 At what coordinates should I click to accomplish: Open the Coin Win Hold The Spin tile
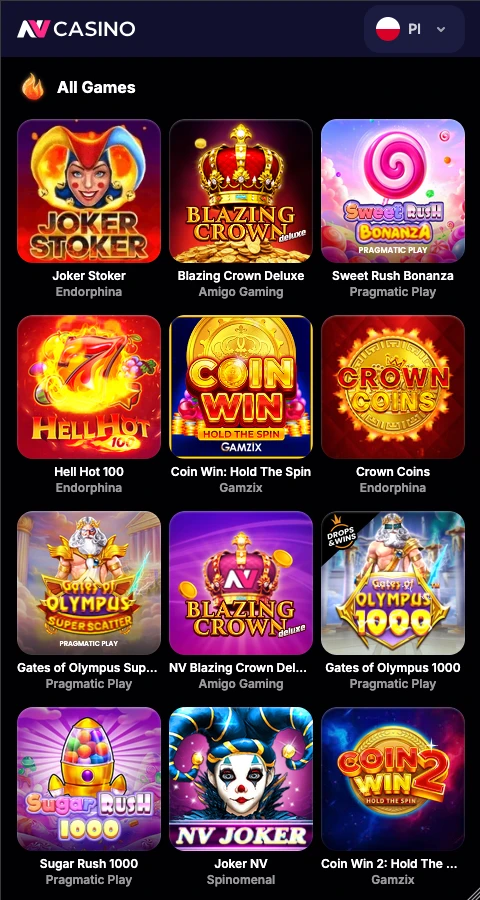coord(241,387)
